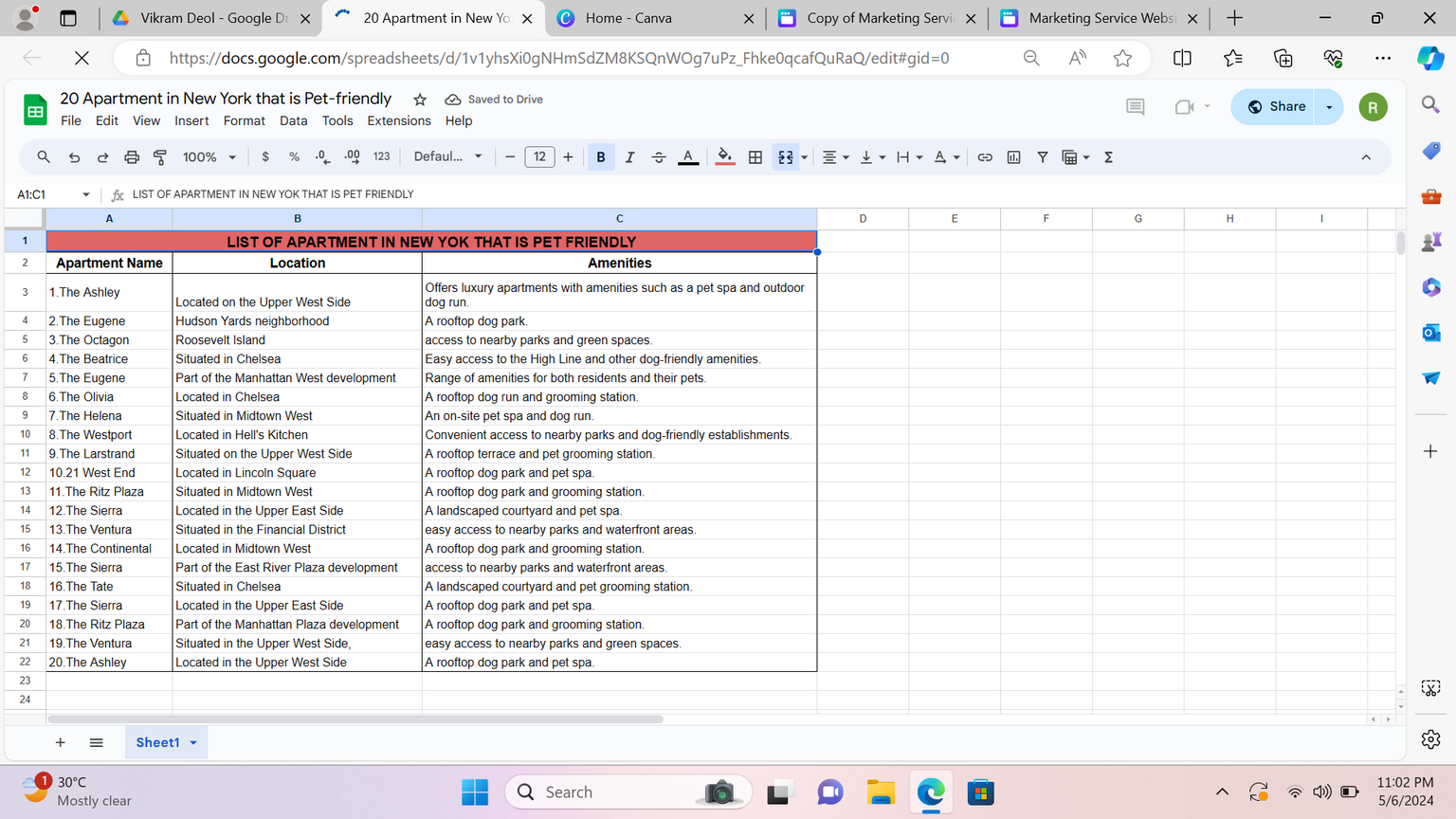Open Share quick actions arrow
This screenshot has width=1456, height=819.
tap(1330, 107)
